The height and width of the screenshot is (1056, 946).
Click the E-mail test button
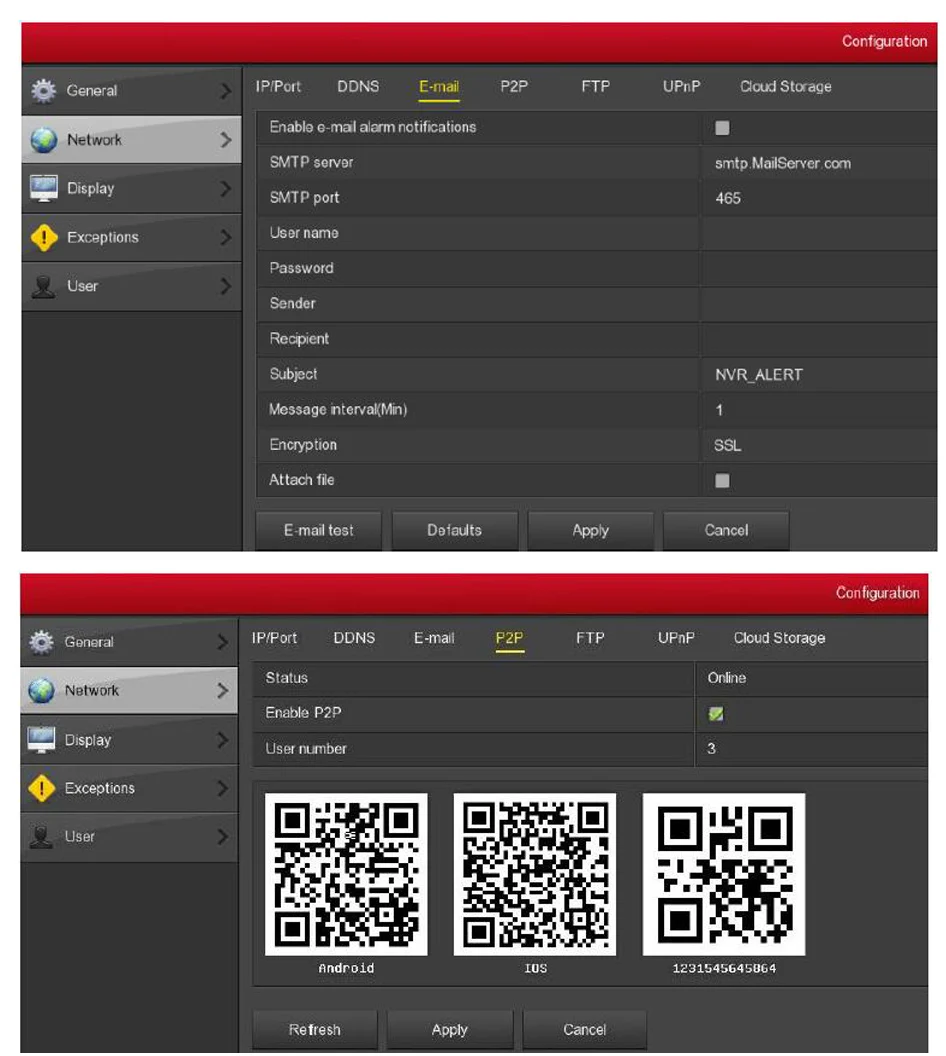coord(318,531)
